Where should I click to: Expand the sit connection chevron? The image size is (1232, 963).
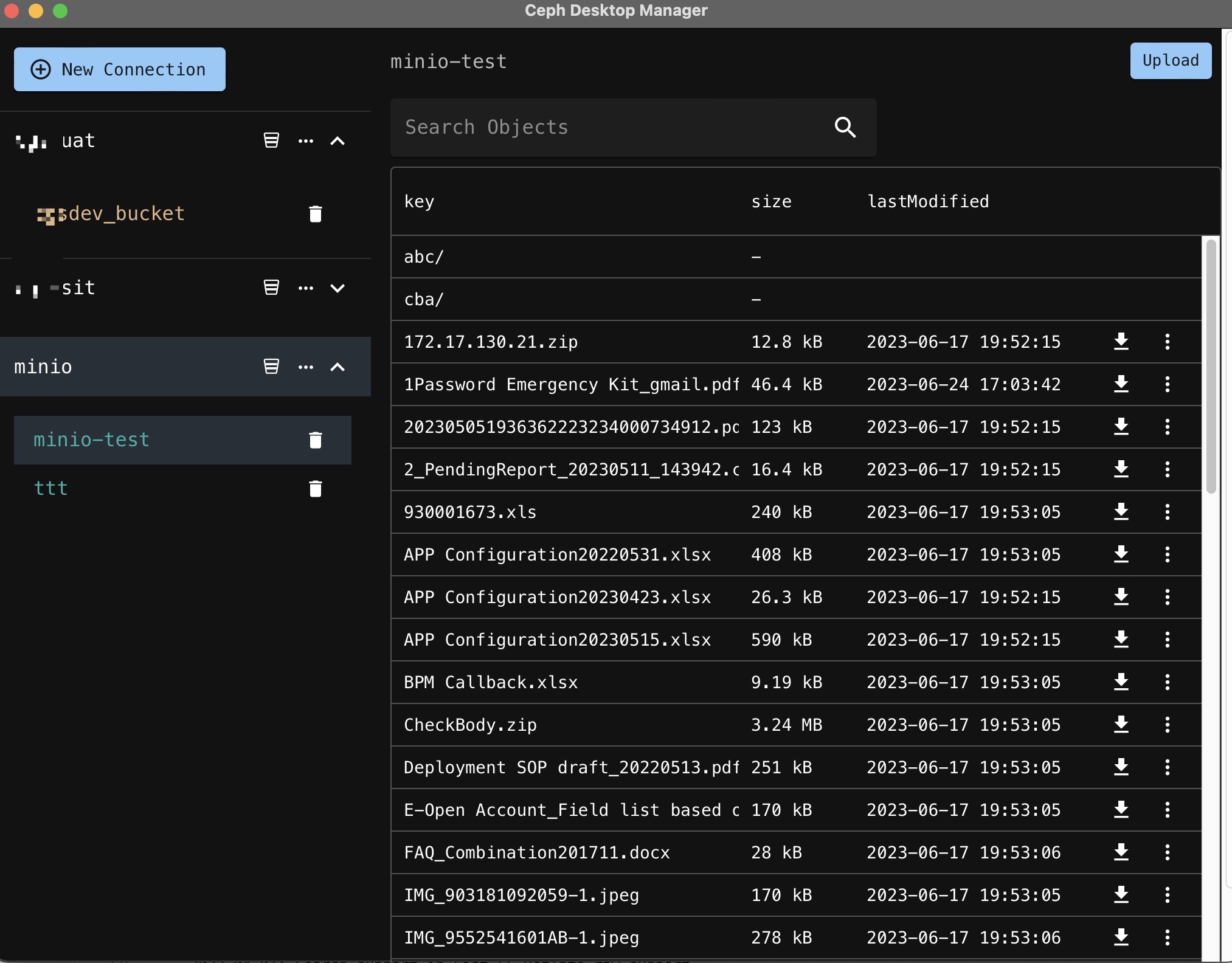click(x=337, y=288)
